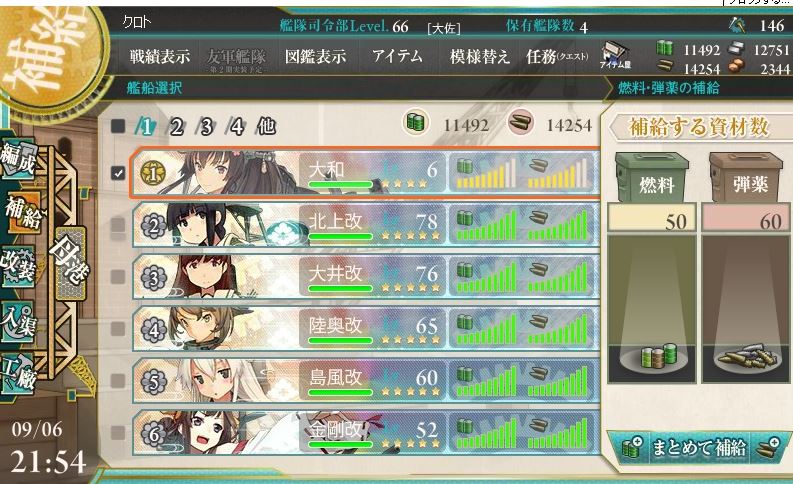This screenshot has height=484, width=793.
Task: Open the 改装 remodel side icon
Action: [18, 267]
